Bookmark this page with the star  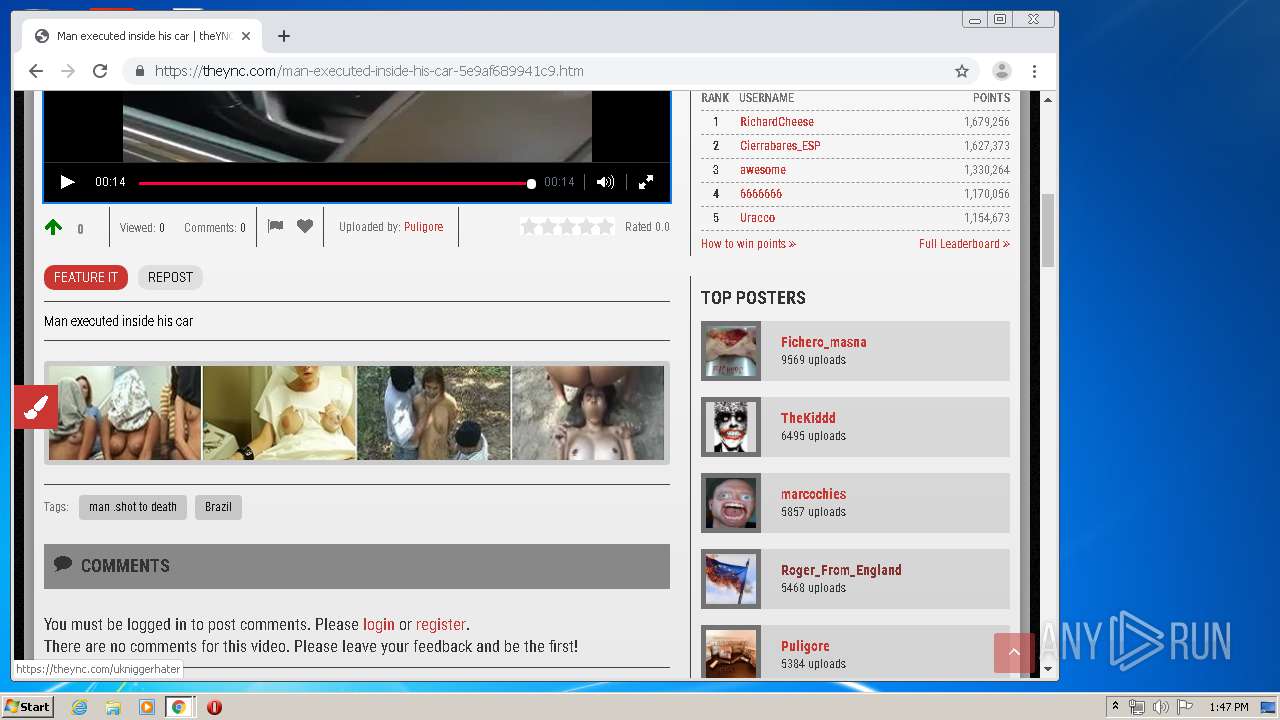coord(962,71)
